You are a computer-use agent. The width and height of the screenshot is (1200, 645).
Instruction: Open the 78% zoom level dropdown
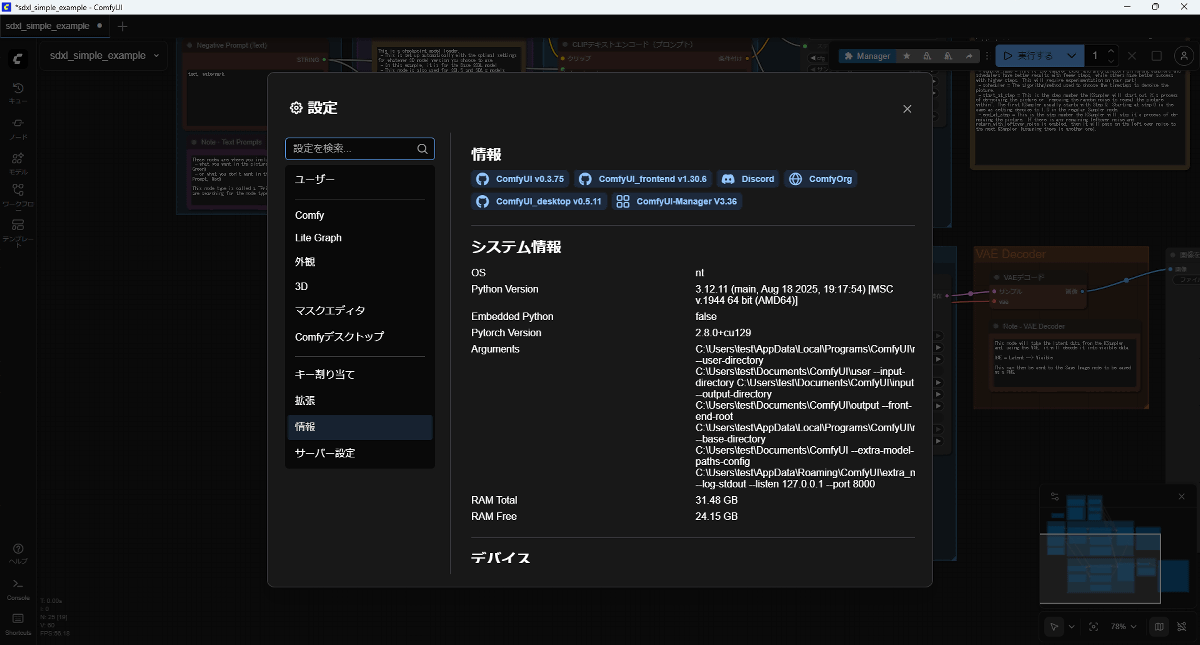pyautogui.click(x=1124, y=627)
